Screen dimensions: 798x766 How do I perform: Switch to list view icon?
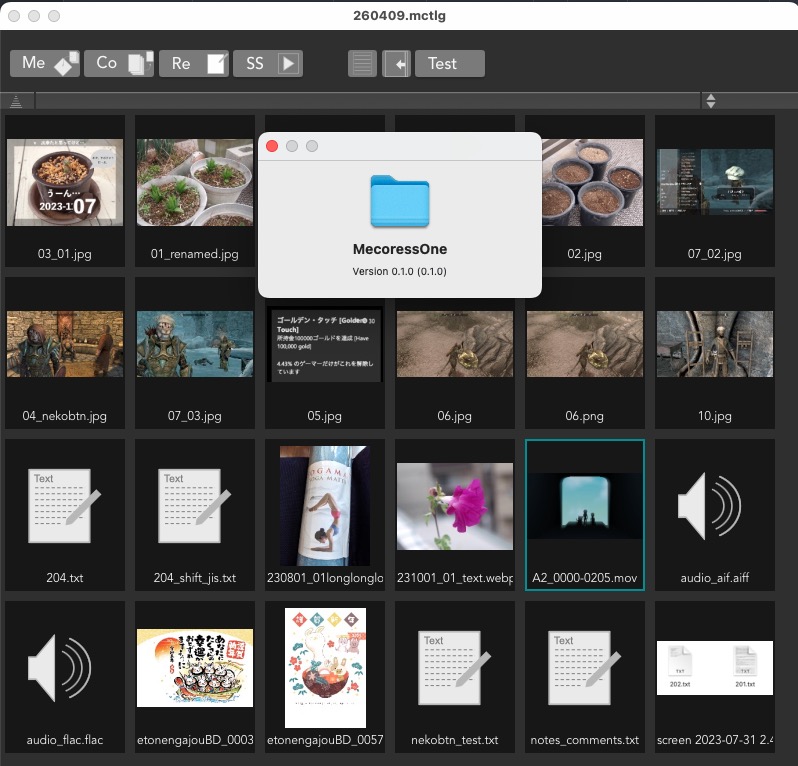pos(362,64)
